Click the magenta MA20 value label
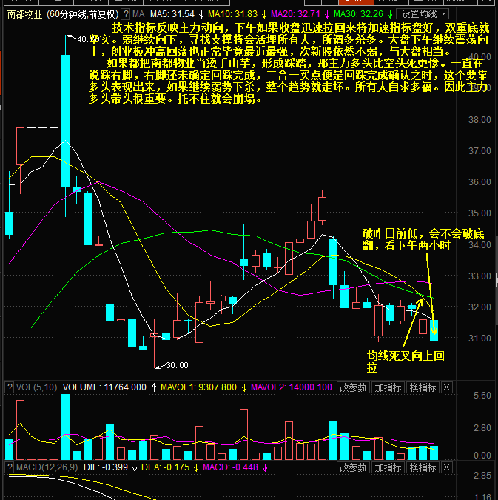Image resolution: width=498 pixels, height=500 pixels. pyautogui.click(x=296, y=14)
